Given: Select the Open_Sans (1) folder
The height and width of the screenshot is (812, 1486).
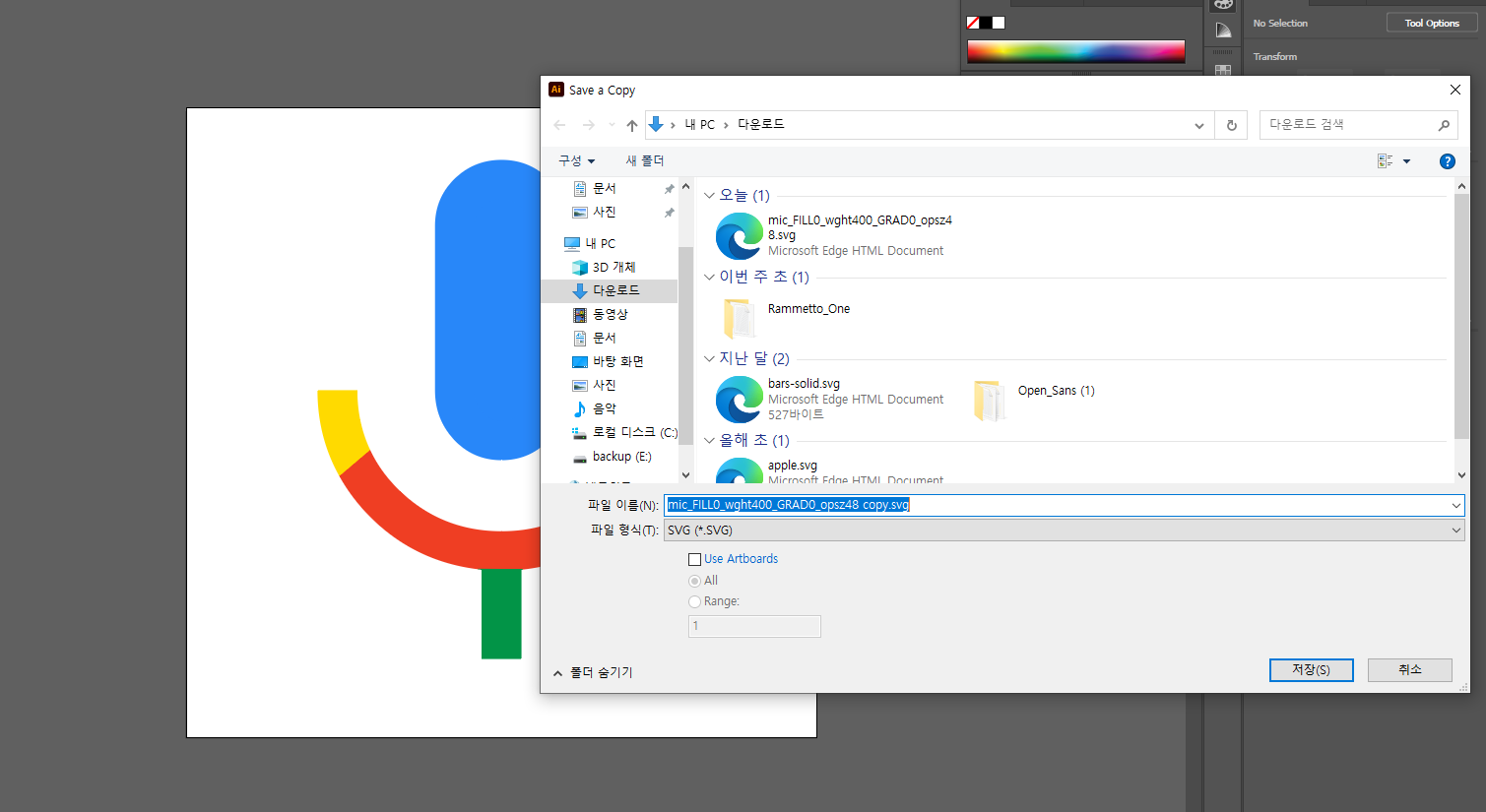Looking at the screenshot, I should pyautogui.click(x=1034, y=399).
